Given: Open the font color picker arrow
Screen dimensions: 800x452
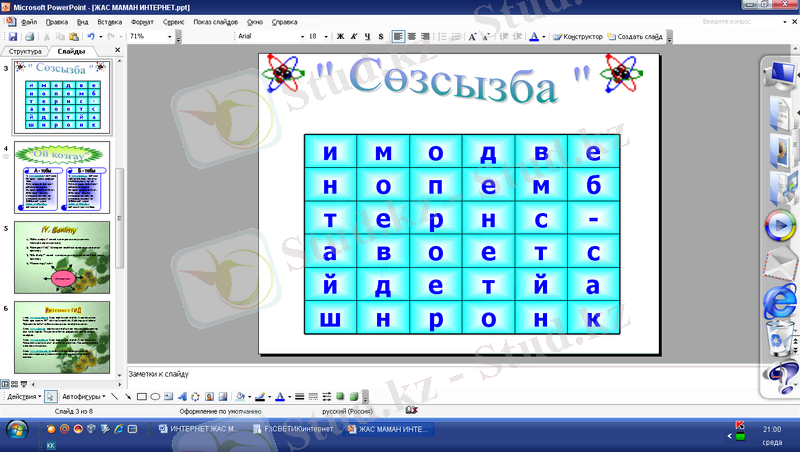Looking at the screenshot, I should point(544,36).
